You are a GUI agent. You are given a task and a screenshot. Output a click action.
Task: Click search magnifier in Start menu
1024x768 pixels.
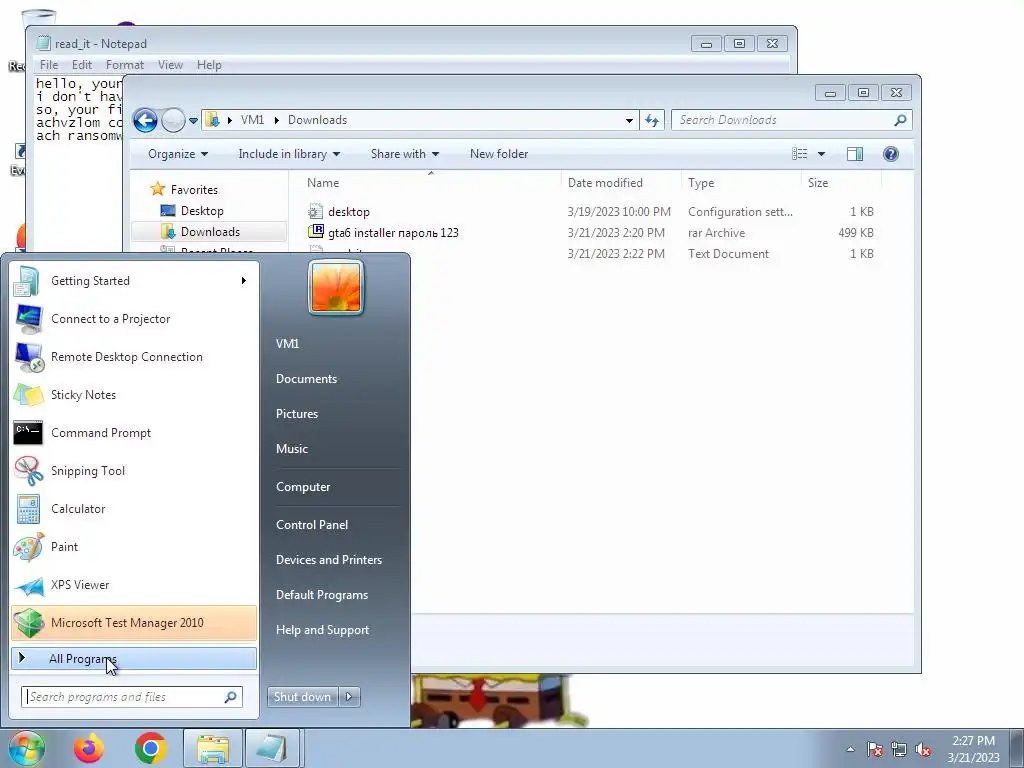(x=231, y=697)
